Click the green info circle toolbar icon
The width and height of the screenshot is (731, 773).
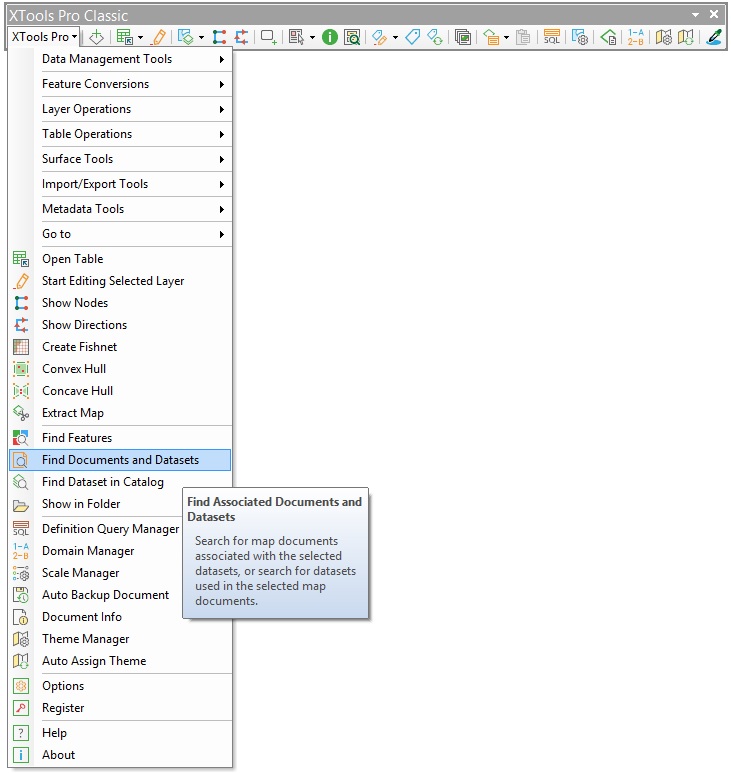tap(329, 37)
